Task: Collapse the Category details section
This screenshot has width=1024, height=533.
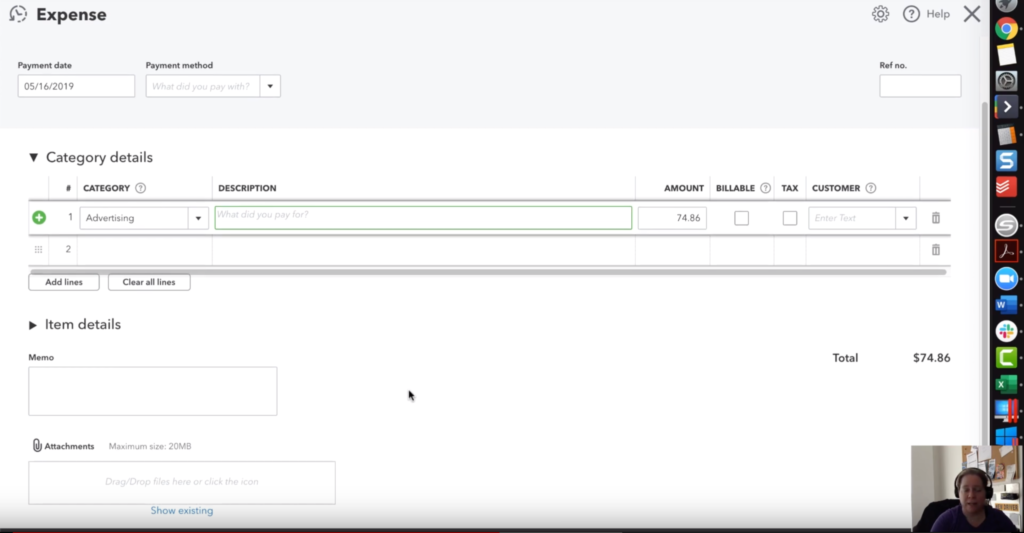Action: [x=33, y=158]
